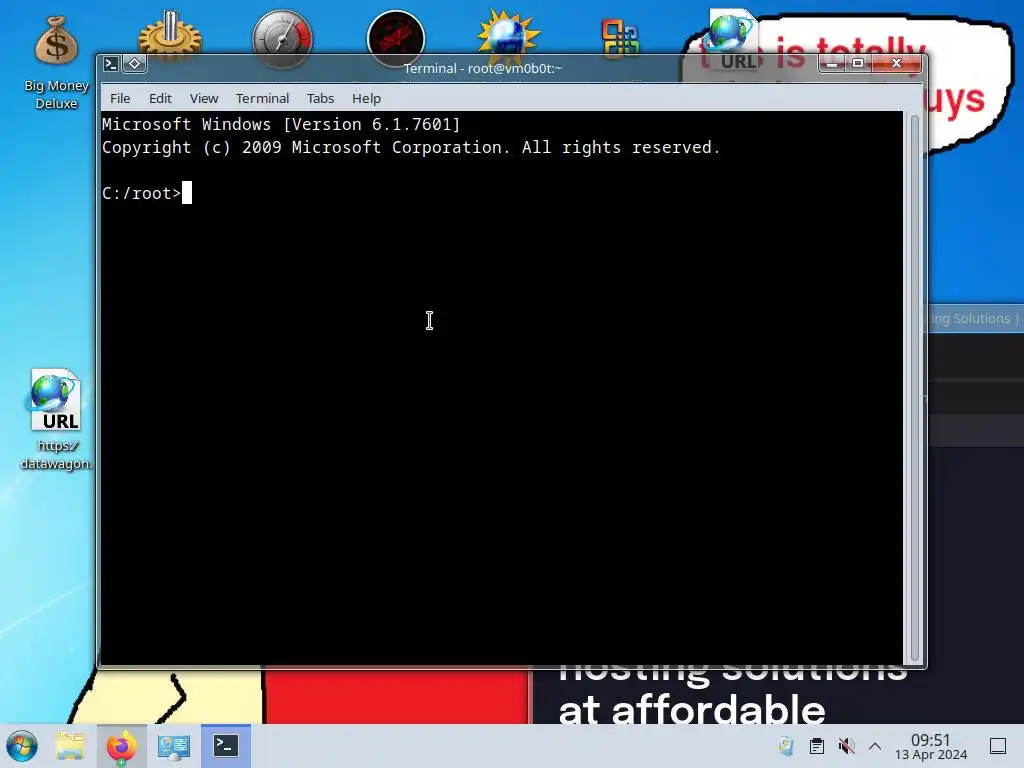Open the colorful puzzle squares desktop icon
Screen dimensions: 1024x768
620,38
